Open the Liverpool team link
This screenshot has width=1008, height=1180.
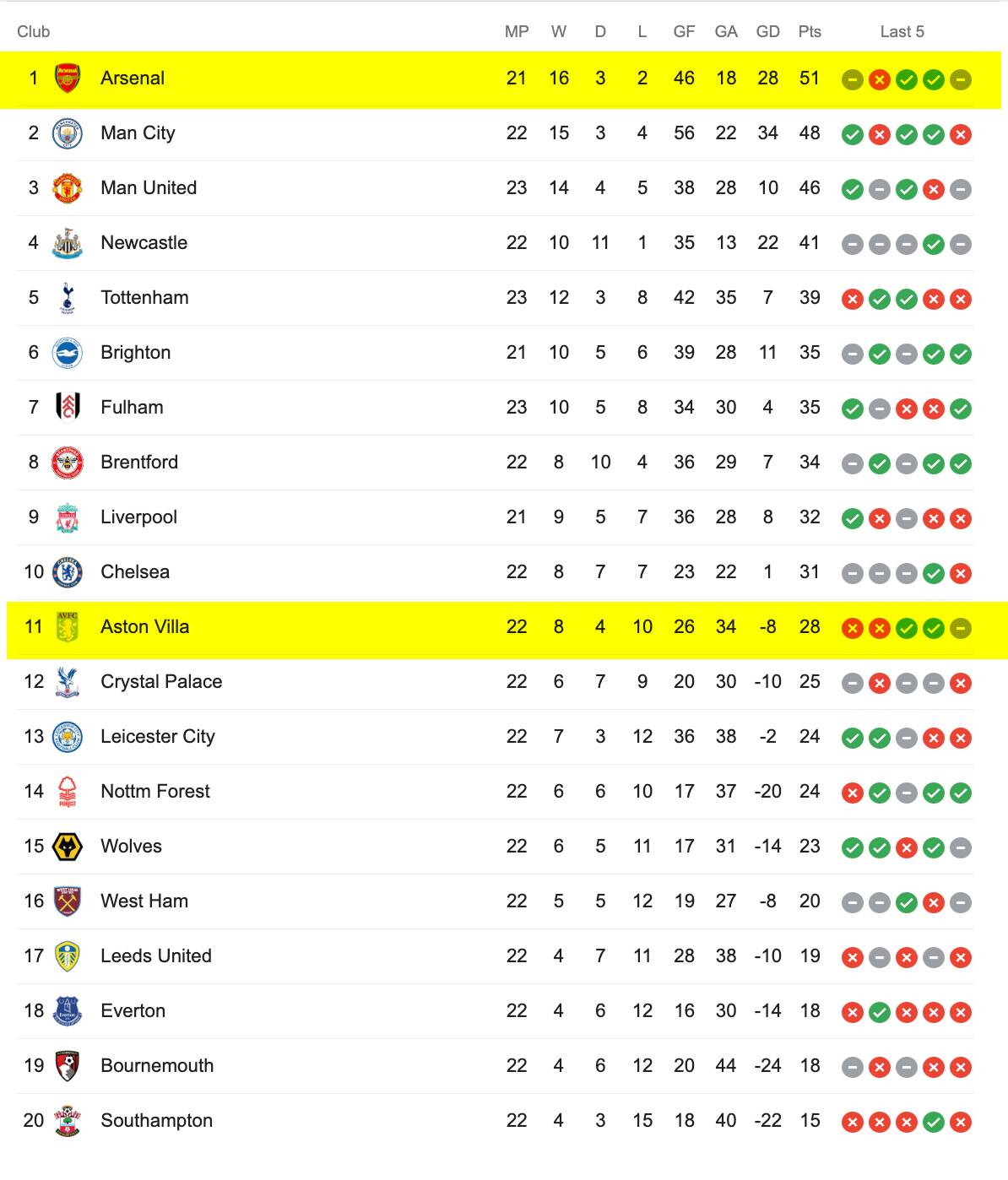tap(138, 517)
